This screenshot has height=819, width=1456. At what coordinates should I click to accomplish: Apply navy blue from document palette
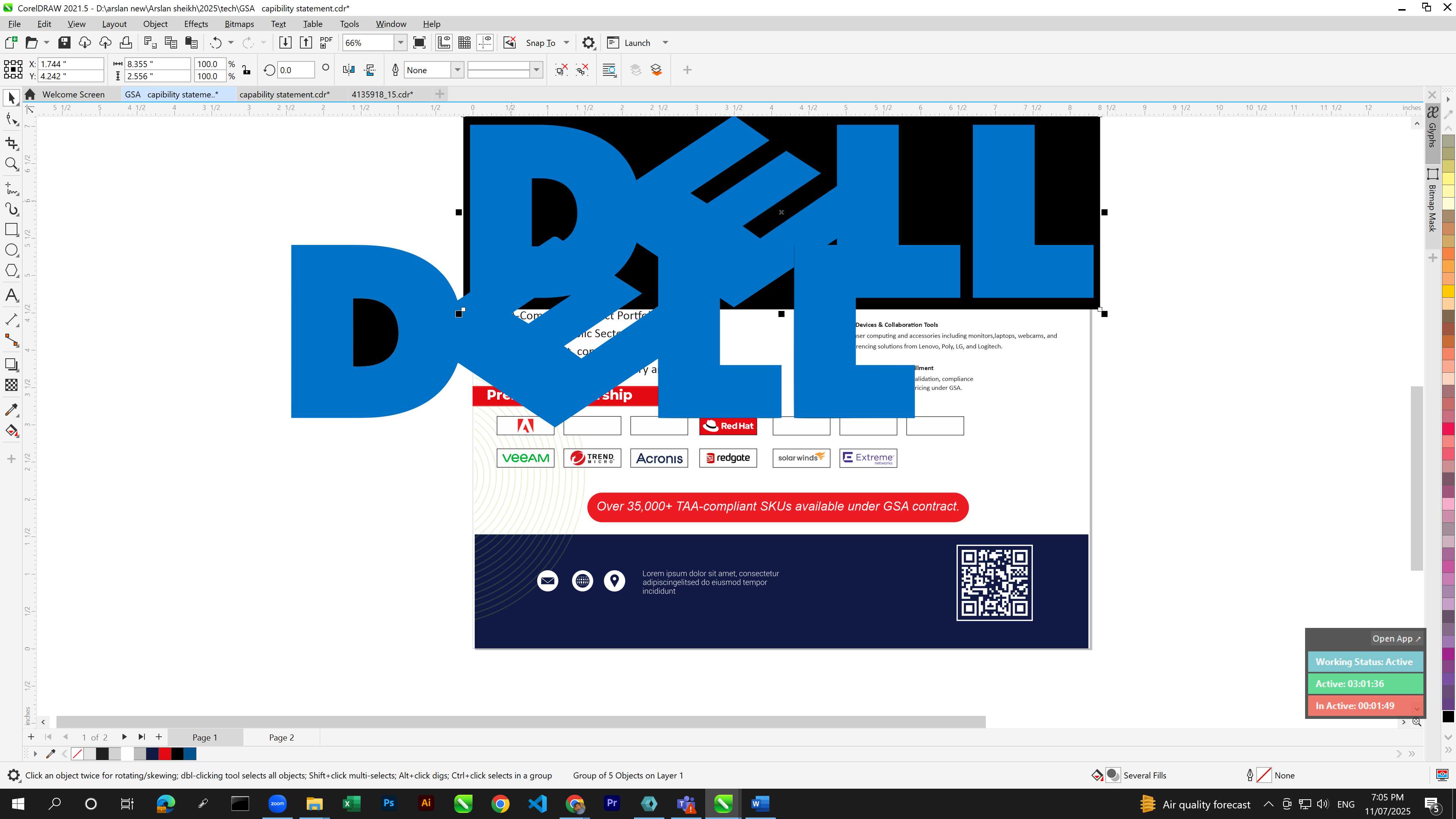[x=152, y=753]
